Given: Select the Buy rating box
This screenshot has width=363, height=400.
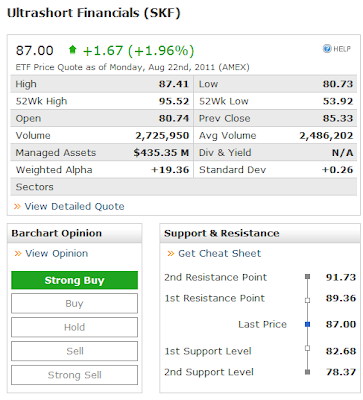Looking at the screenshot, I should click(74, 304).
